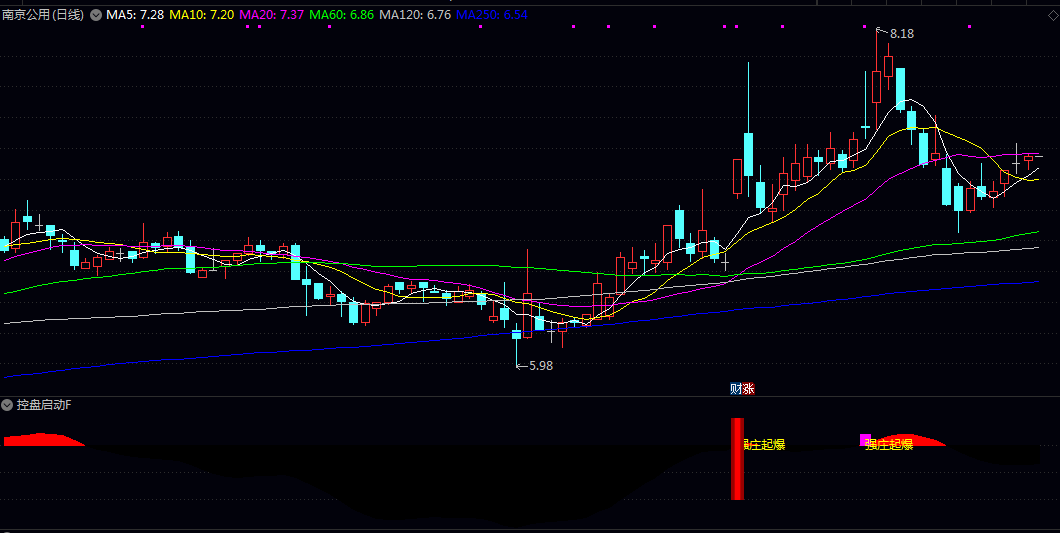Select the 控盘启动F indicator name
Viewport: 1060px width, 533px height.
click(44, 405)
